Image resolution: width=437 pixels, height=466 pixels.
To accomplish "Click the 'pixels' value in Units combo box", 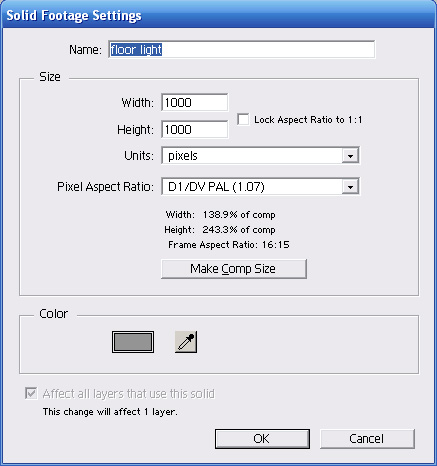I will [183, 156].
